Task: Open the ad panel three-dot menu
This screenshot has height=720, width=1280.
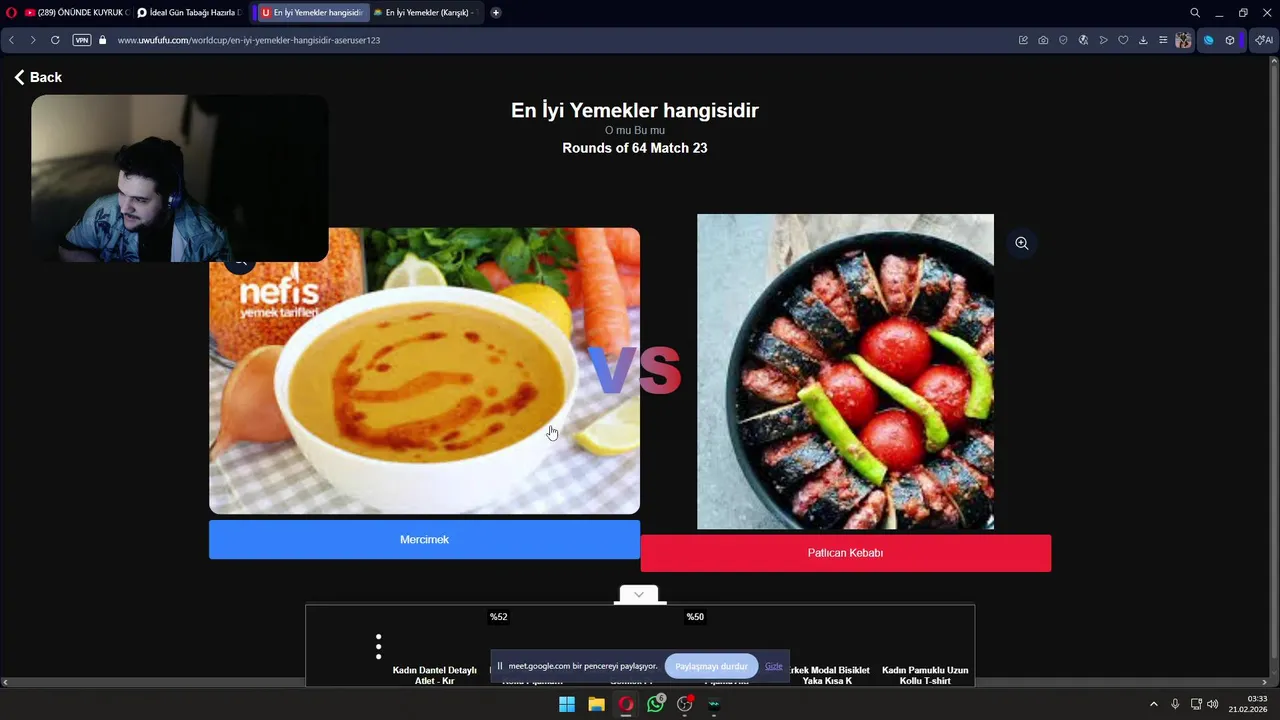Action: point(378,647)
